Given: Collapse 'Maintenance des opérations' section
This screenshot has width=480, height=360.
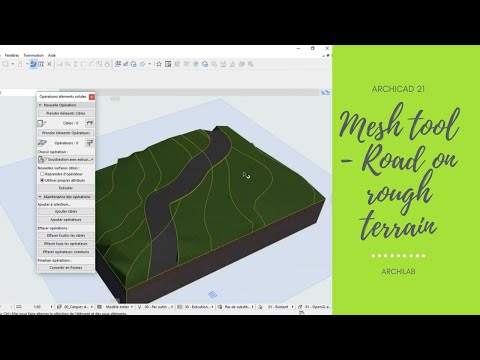Looking at the screenshot, I should (40, 197).
